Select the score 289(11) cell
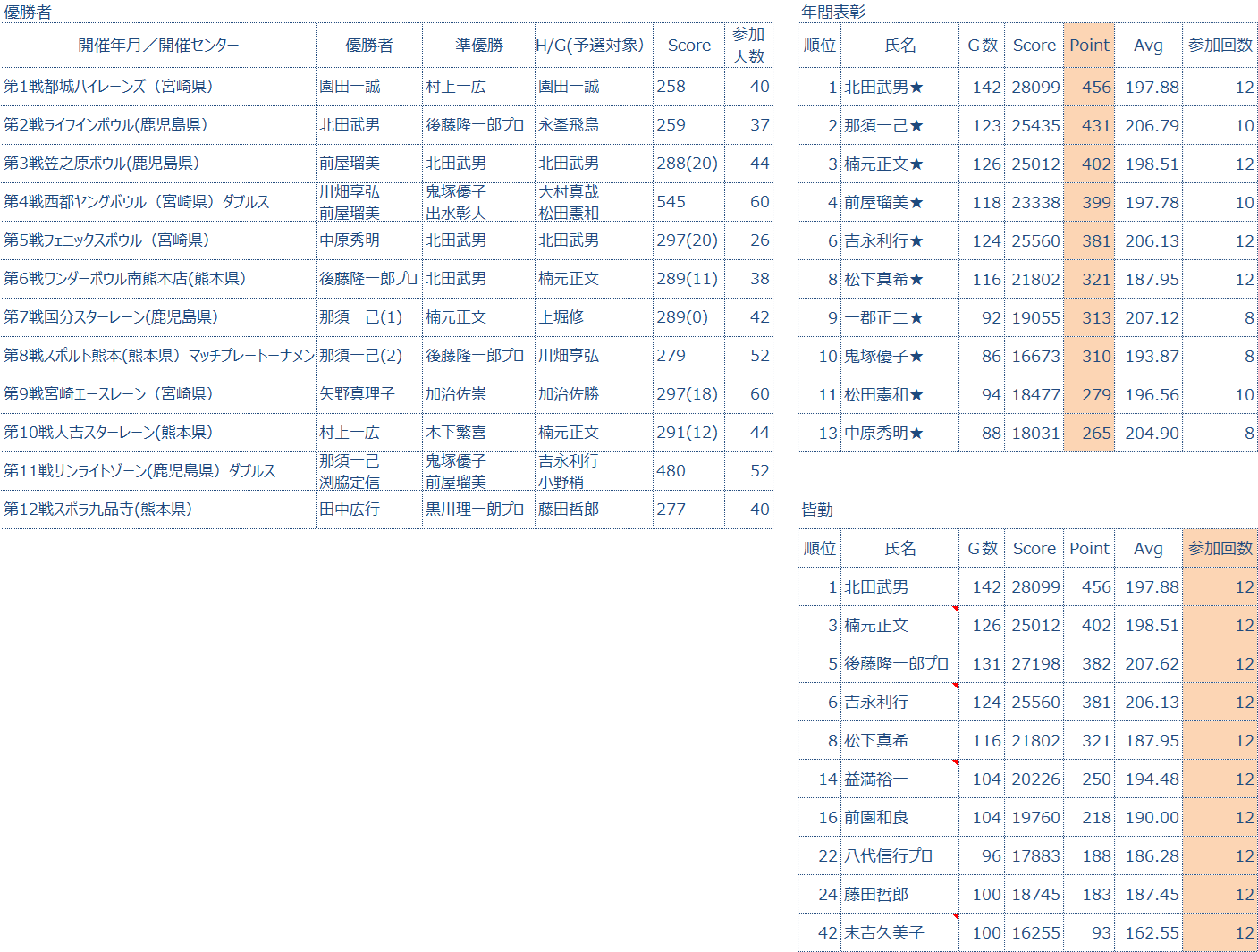 (688, 279)
